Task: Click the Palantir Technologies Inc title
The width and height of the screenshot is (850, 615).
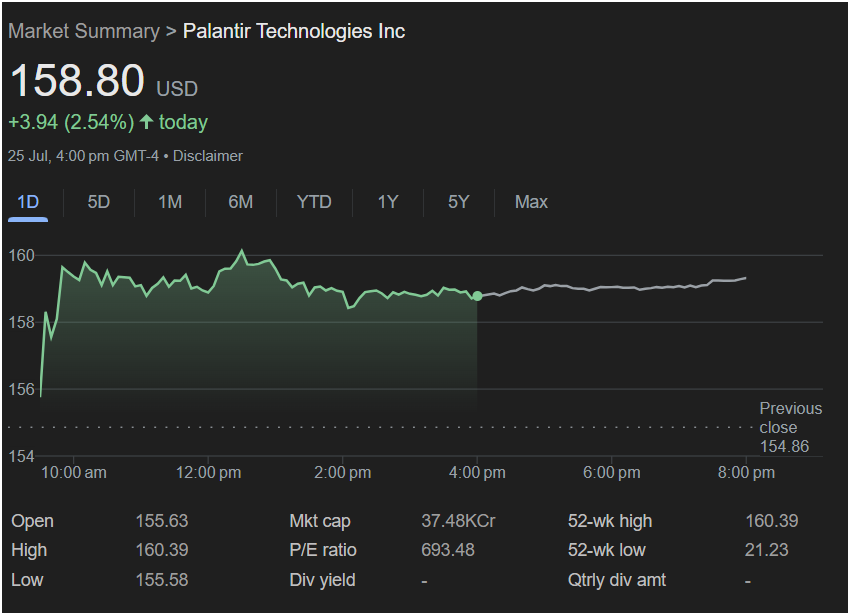Action: click(x=294, y=31)
